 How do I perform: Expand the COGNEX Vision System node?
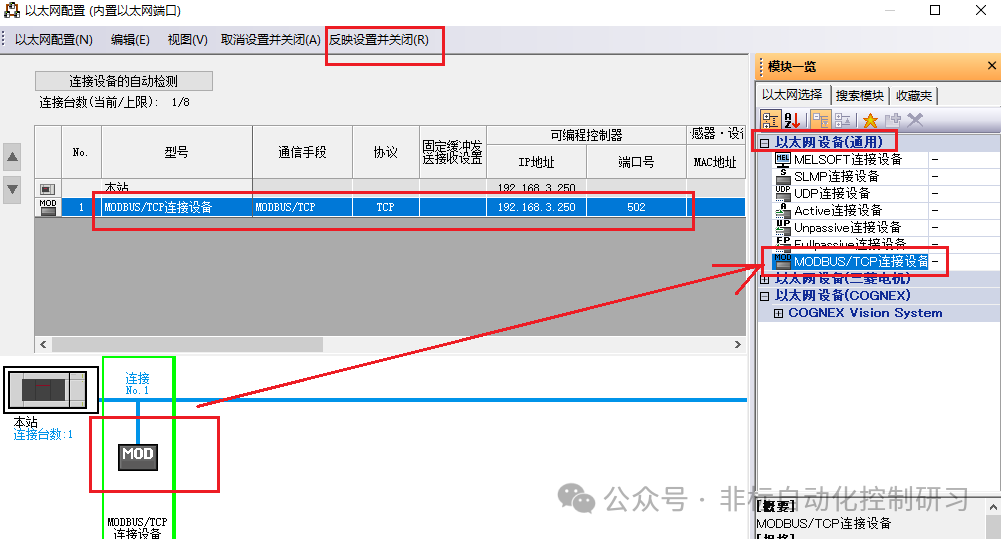779,313
